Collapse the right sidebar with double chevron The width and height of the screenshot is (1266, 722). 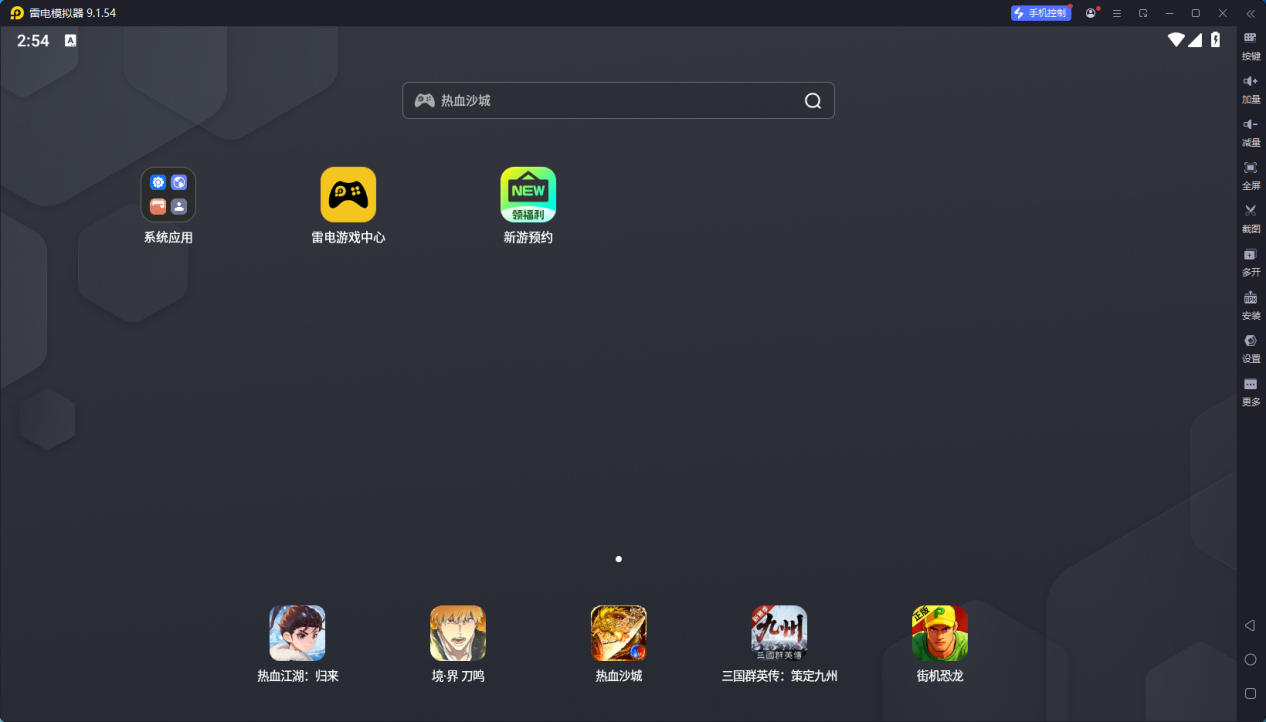(x=1250, y=13)
